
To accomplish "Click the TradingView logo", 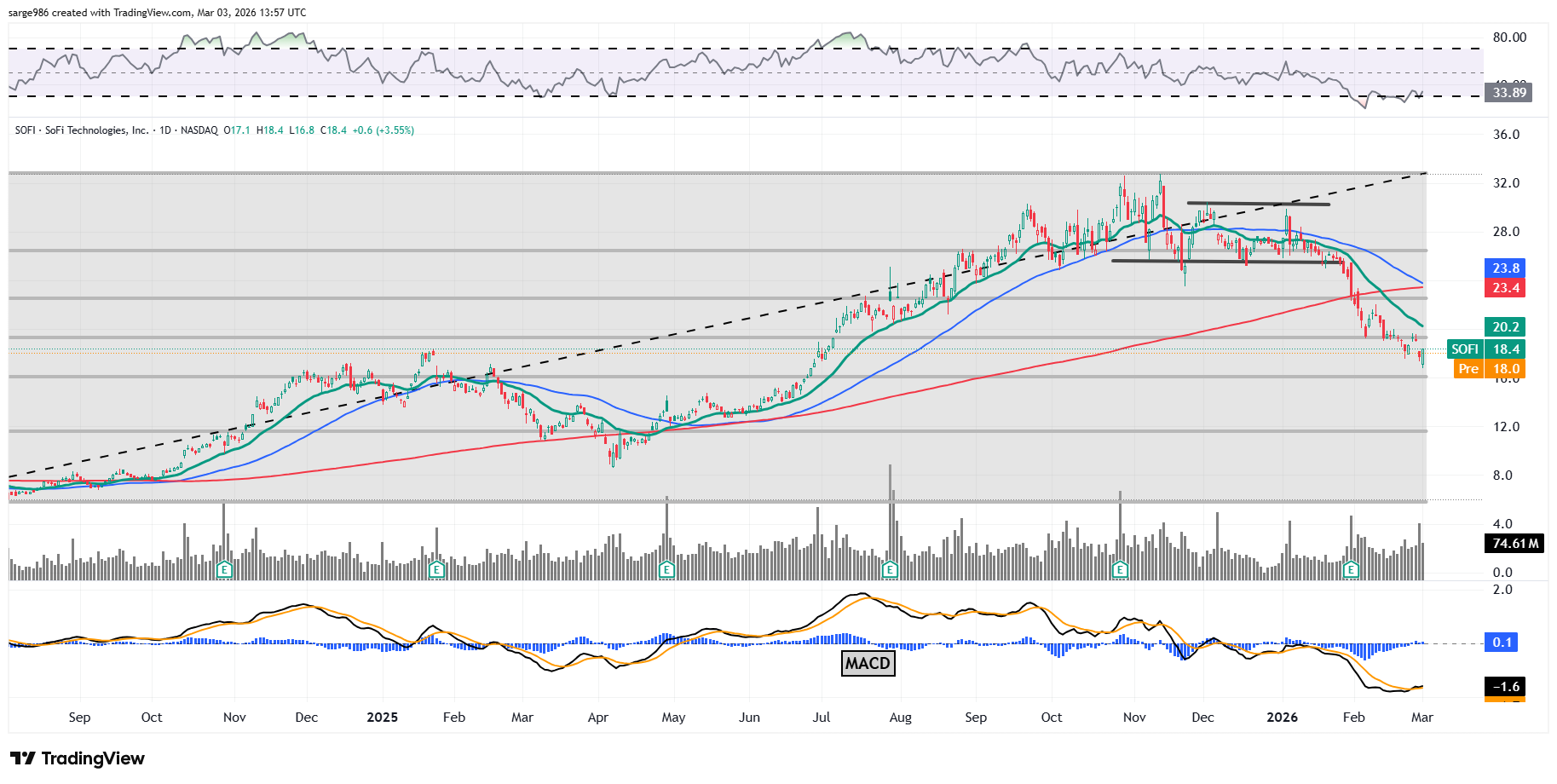I will point(78,758).
